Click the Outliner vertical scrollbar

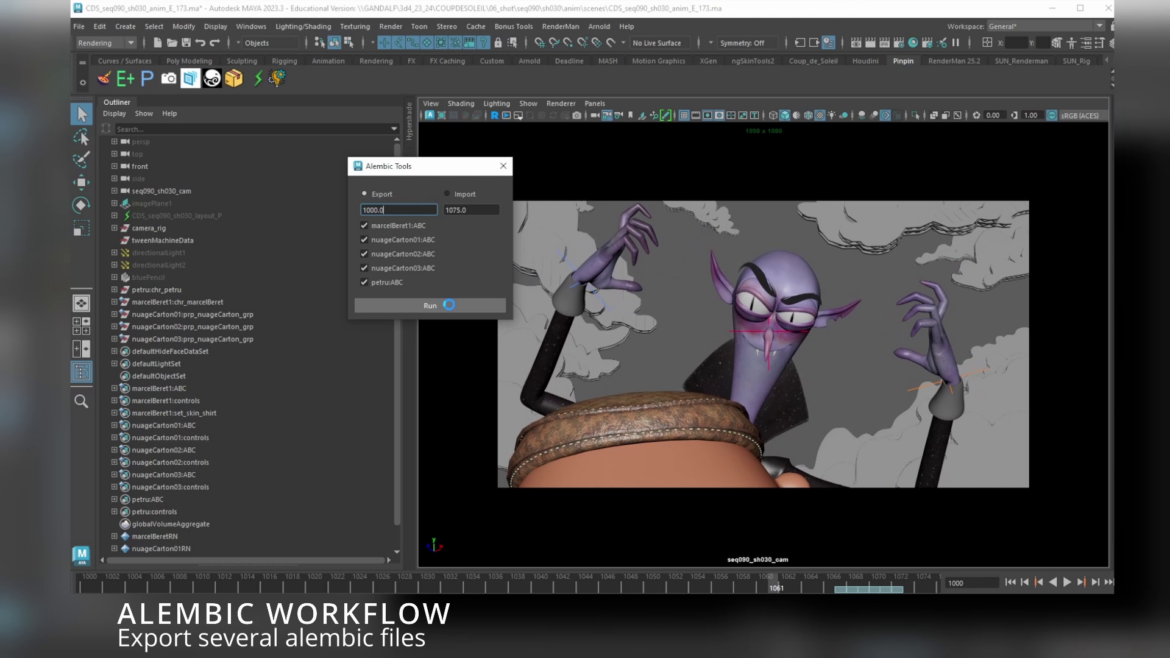[x=397, y=333]
